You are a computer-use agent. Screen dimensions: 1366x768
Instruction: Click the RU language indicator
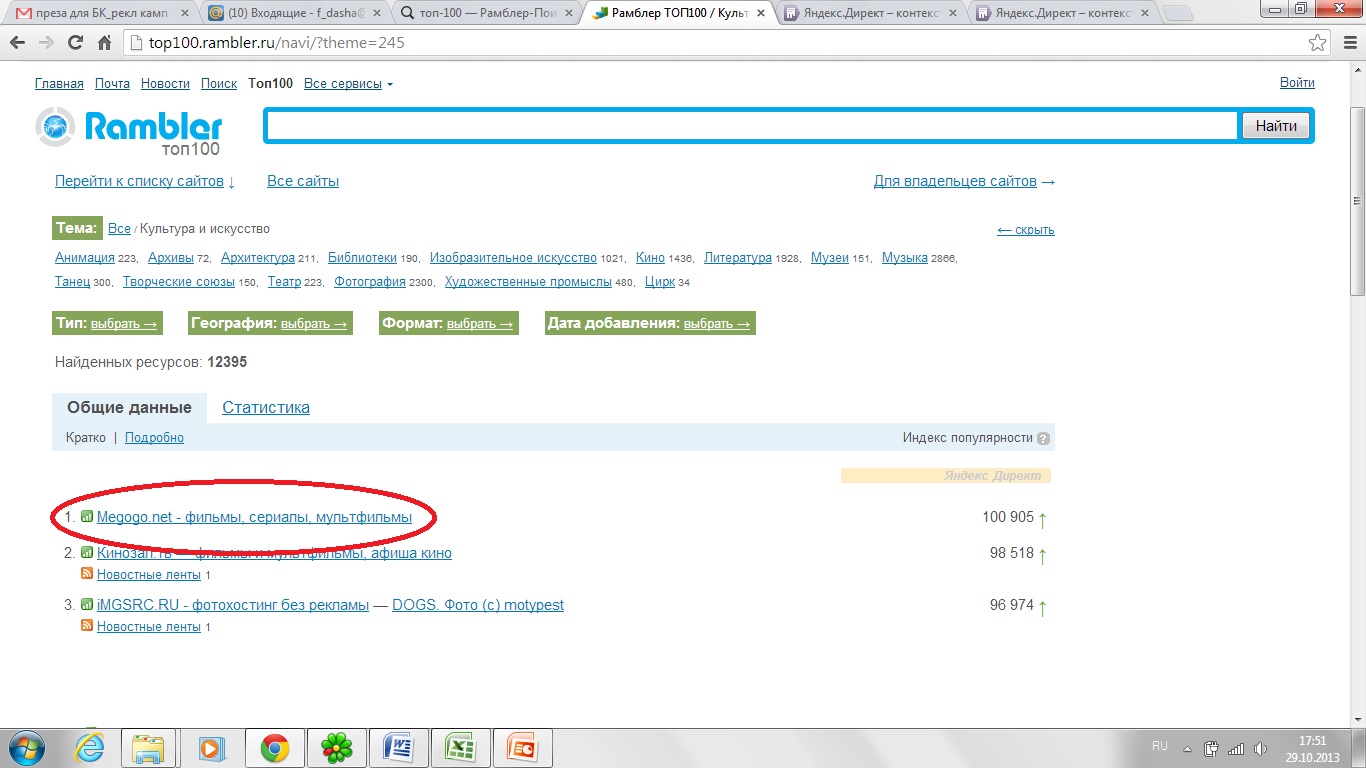click(1160, 746)
